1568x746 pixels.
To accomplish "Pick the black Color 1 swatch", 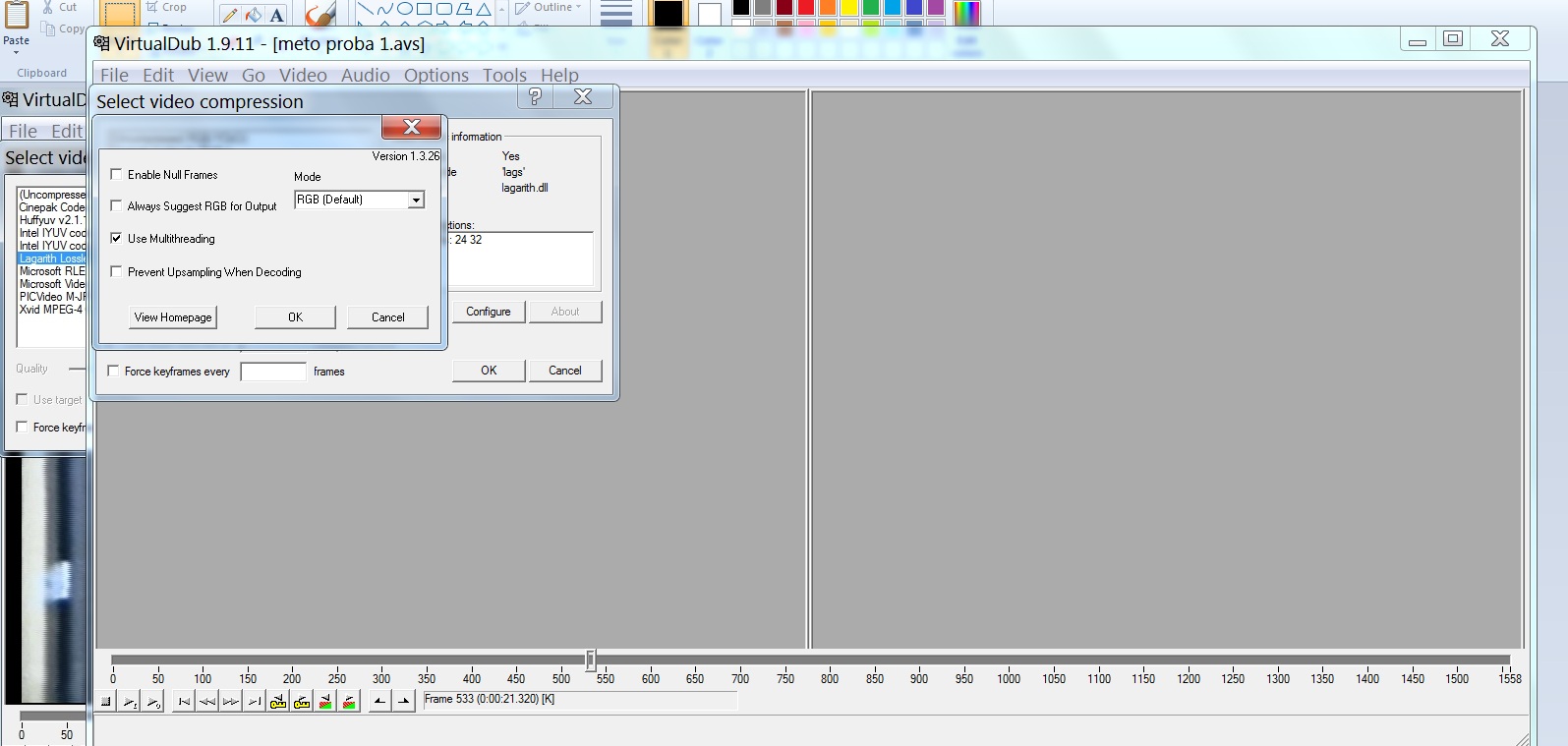I will (x=668, y=14).
